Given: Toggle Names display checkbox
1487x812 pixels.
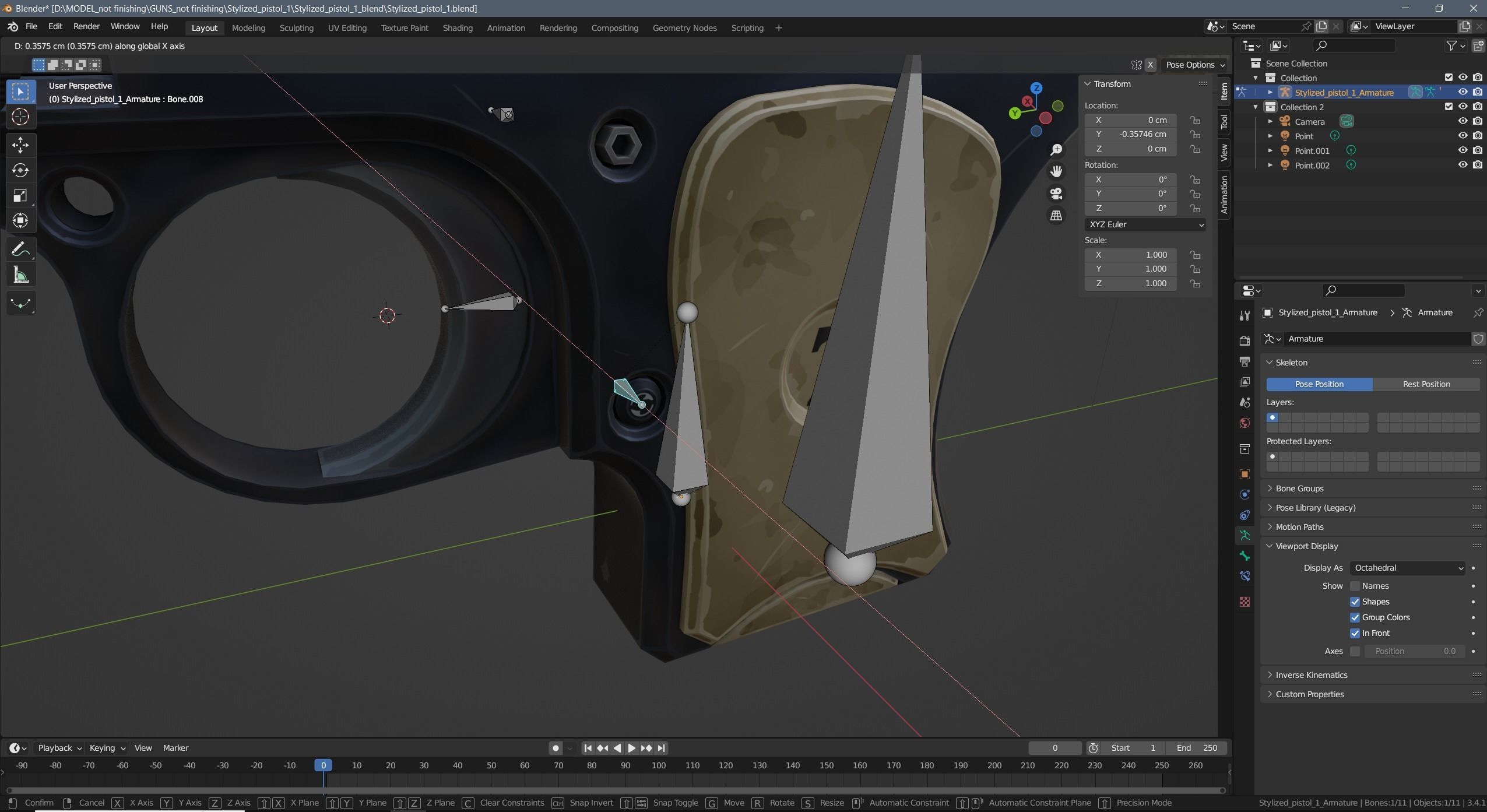Looking at the screenshot, I should click(1355, 586).
